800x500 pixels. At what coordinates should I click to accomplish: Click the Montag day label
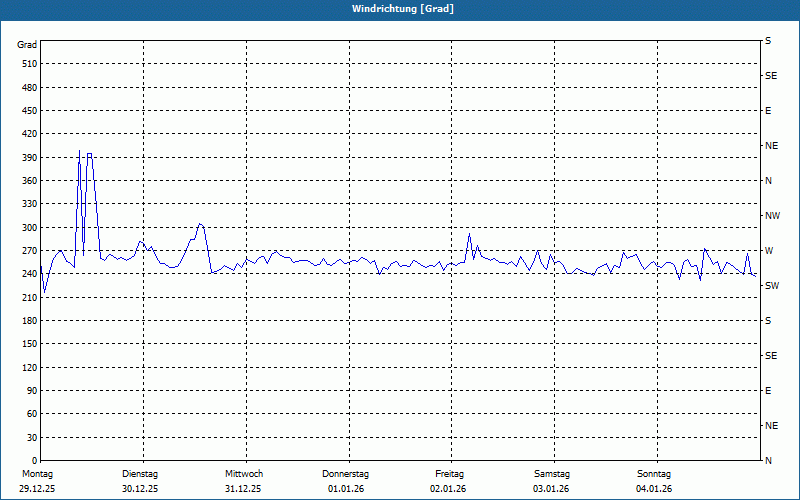click(x=37, y=473)
